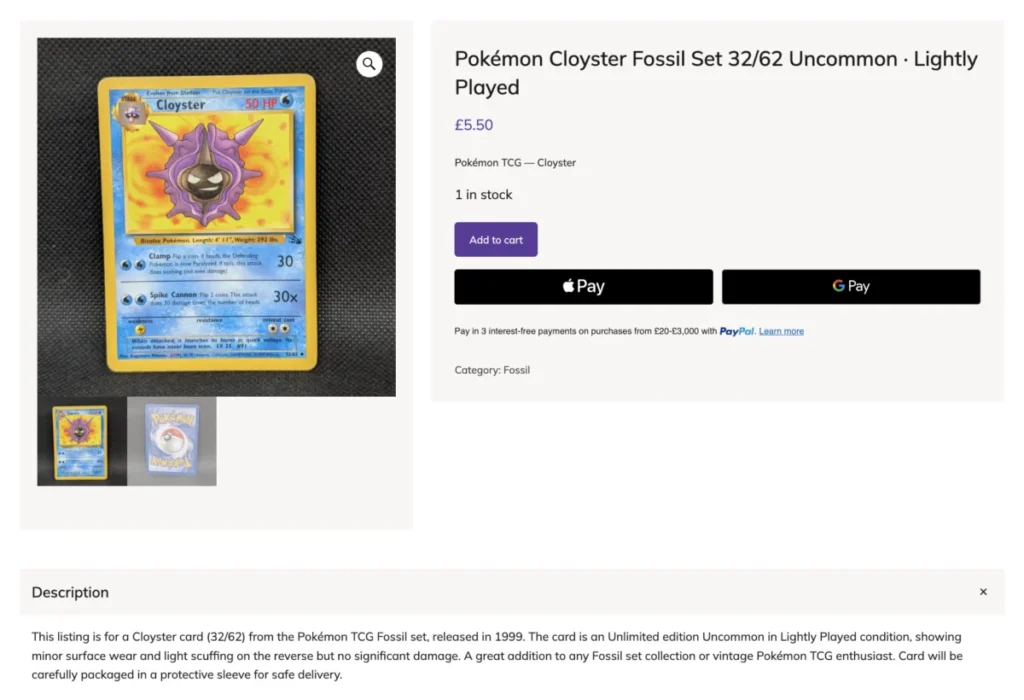Open the Fossil category link
The height and width of the screenshot is (700, 1024).
(x=517, y=370)
